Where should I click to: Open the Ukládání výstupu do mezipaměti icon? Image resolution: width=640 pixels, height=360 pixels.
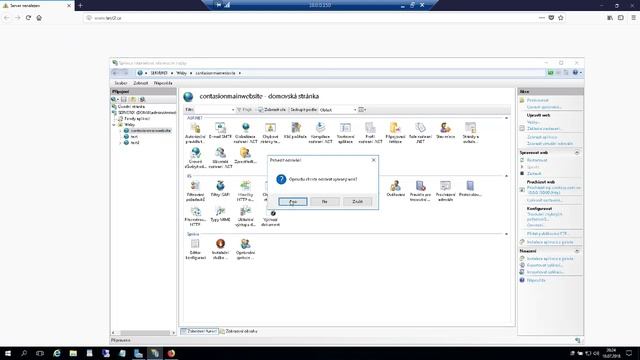pos(245,216)
